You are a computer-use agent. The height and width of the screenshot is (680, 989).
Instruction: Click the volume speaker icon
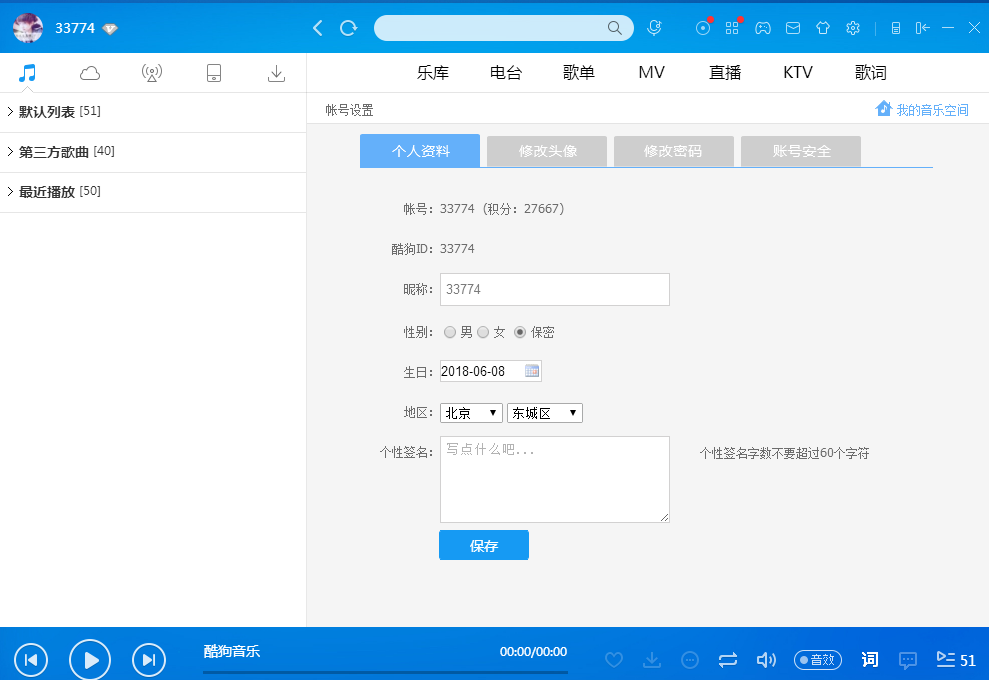[x=766, y=660]
